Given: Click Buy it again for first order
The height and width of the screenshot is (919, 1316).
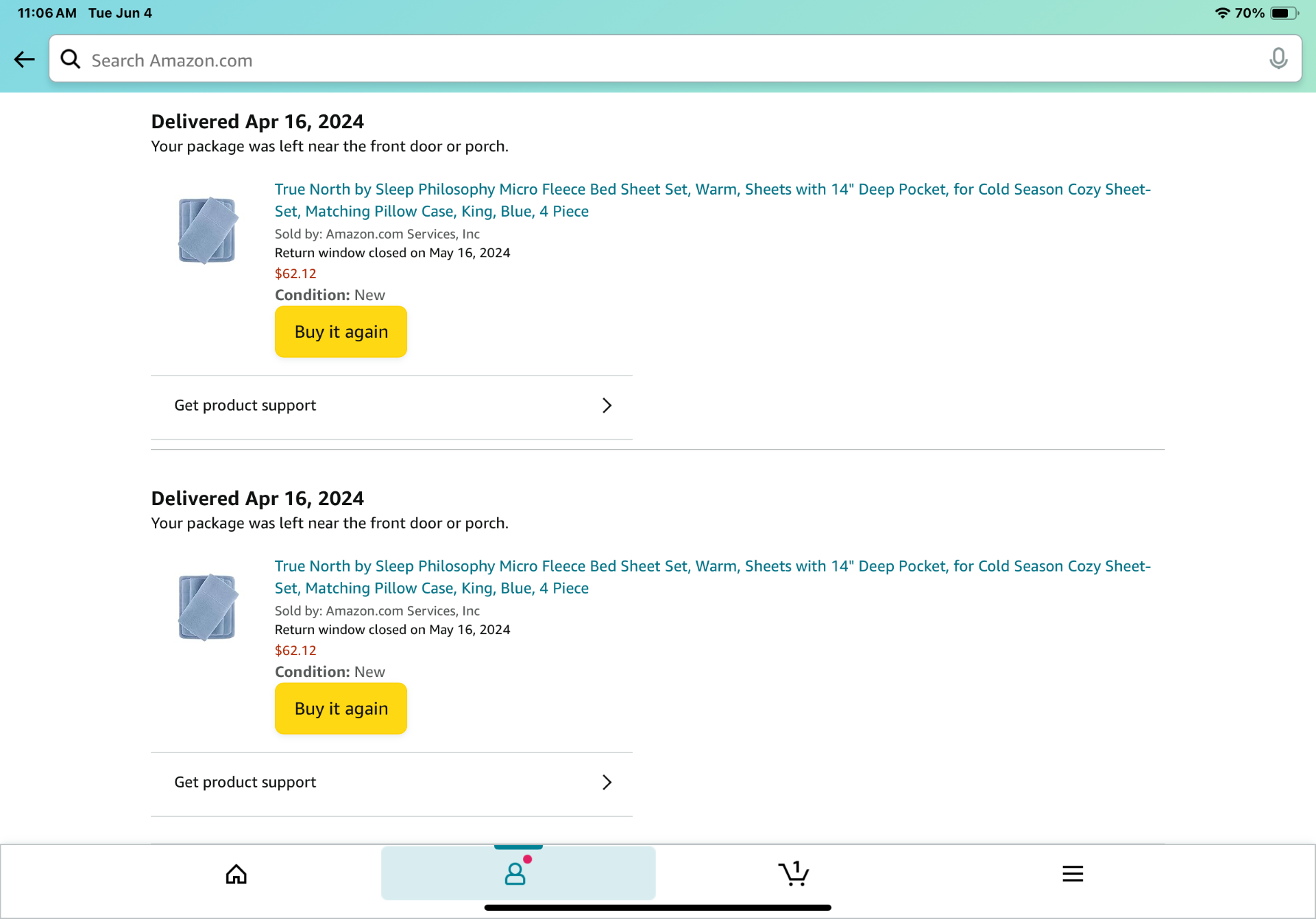Looking at the screenshot, I should [x=341, y=332].
